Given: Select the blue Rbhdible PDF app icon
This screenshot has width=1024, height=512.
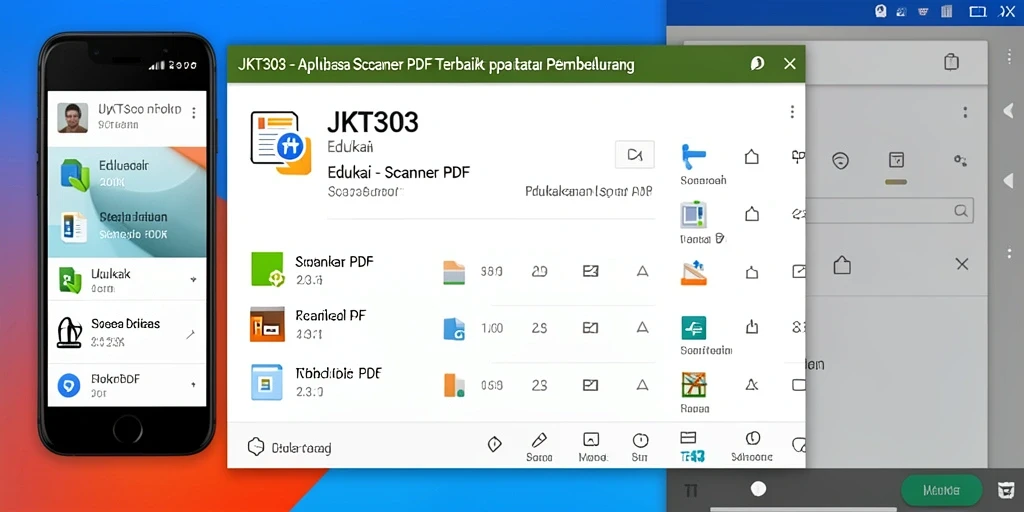Looking at the screenshot, I should [x=267, y=382].
